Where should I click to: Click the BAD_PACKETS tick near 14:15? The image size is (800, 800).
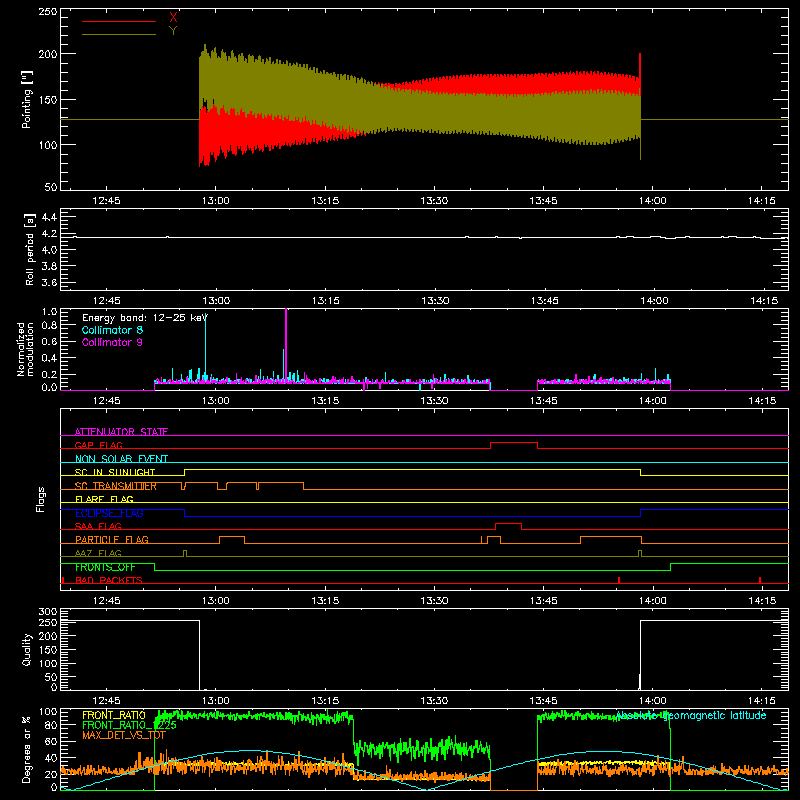coord(760,580)
